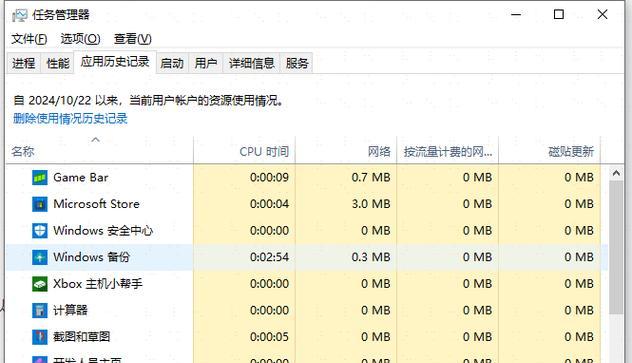Image resolution: width=632 pixels, height=363 pixels.
Task: Click the usage summary text since 2024/10/22
Action: (148, 100)
